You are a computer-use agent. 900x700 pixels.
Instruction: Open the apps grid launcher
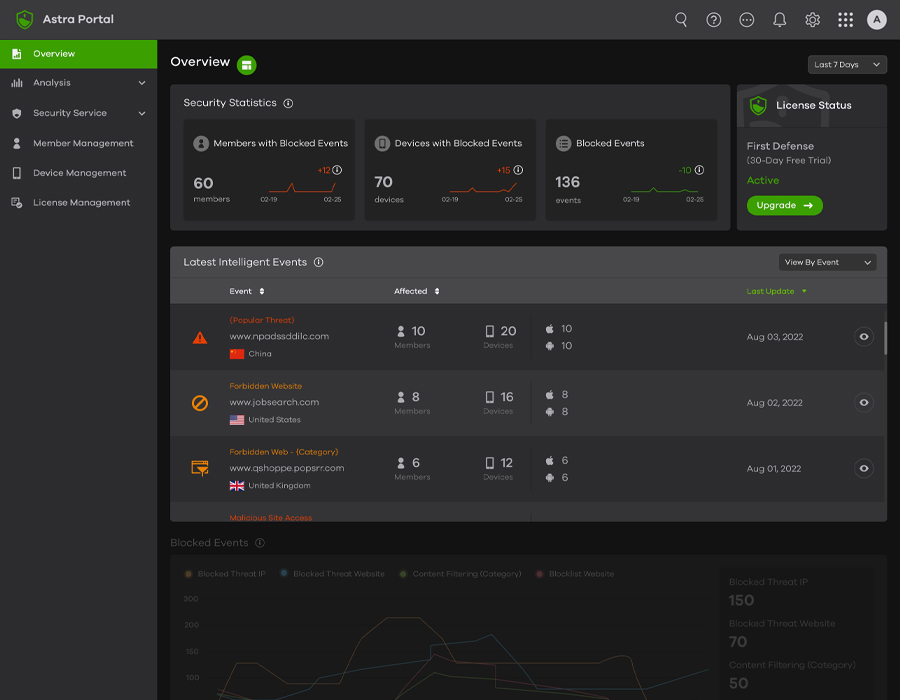pyautogui.click(x=846, y=20)
